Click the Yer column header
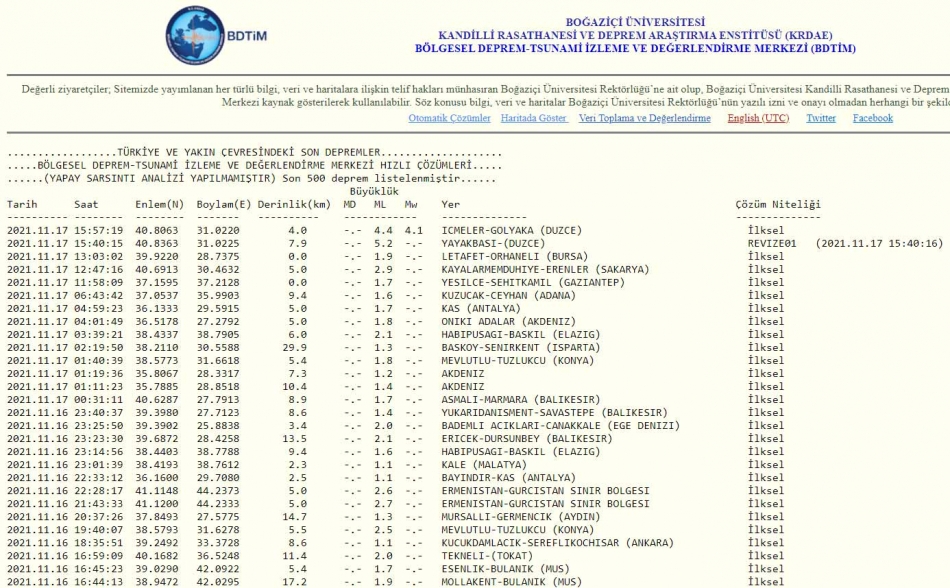This screenshot has height=588, width=950. [450, 205]
